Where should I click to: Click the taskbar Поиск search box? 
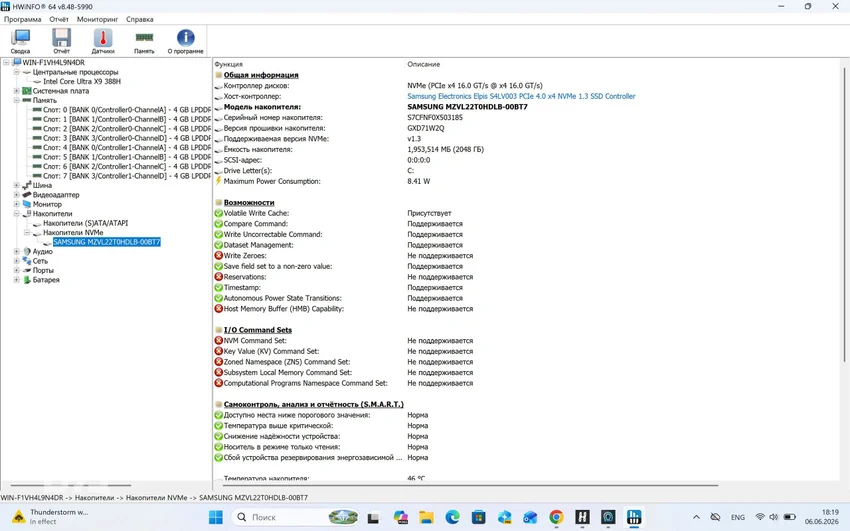[296, 517]
